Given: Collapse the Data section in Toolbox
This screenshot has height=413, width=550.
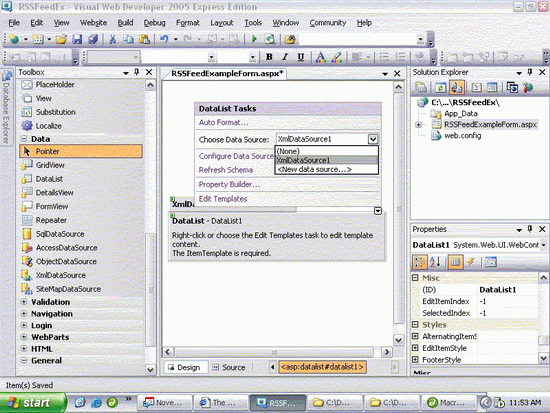Looking at the screenshot, I should 24,139.
